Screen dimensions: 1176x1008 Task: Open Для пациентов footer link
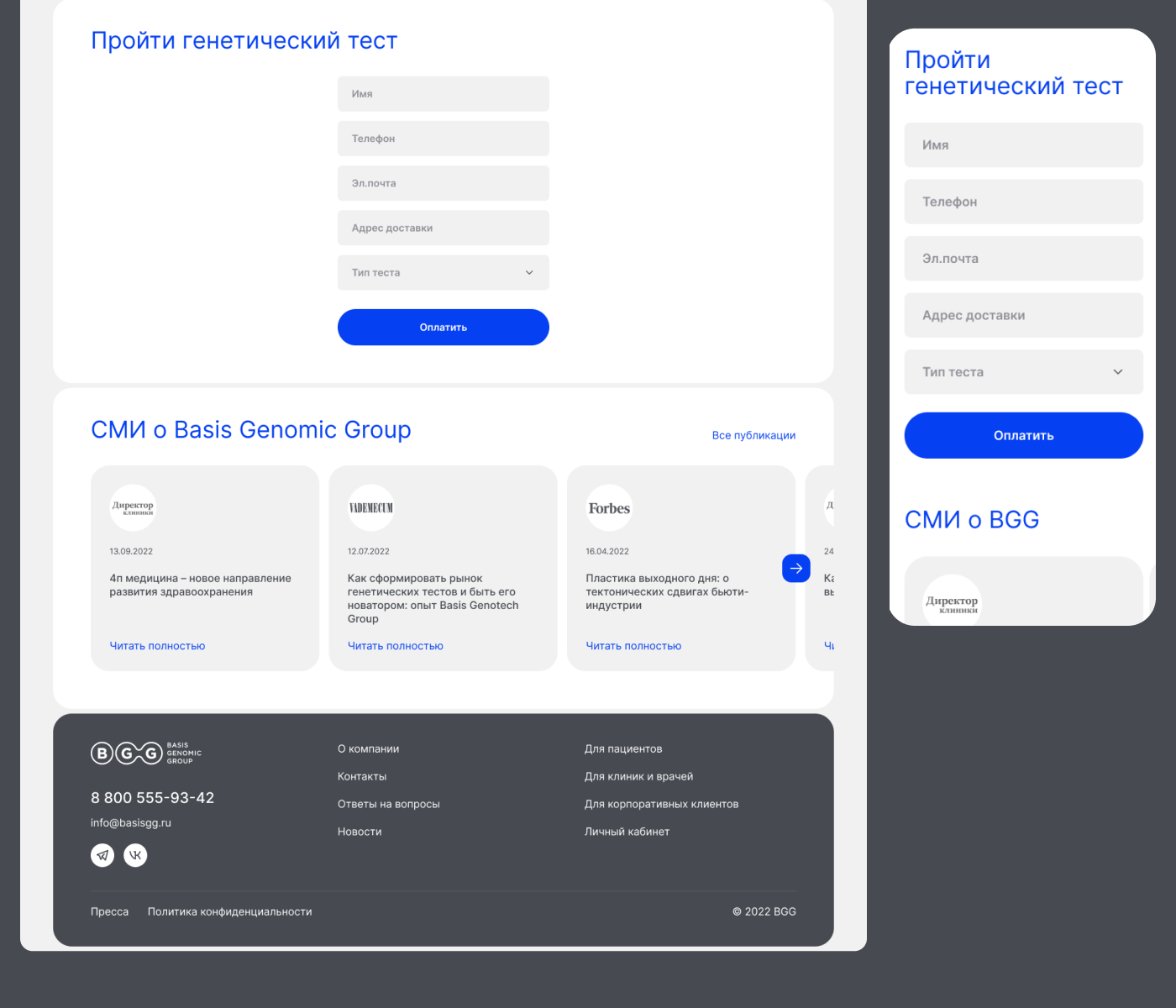point(623,748)
